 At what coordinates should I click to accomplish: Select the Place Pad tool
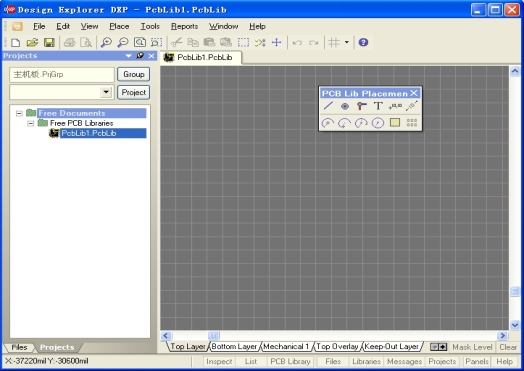[345, 106]
